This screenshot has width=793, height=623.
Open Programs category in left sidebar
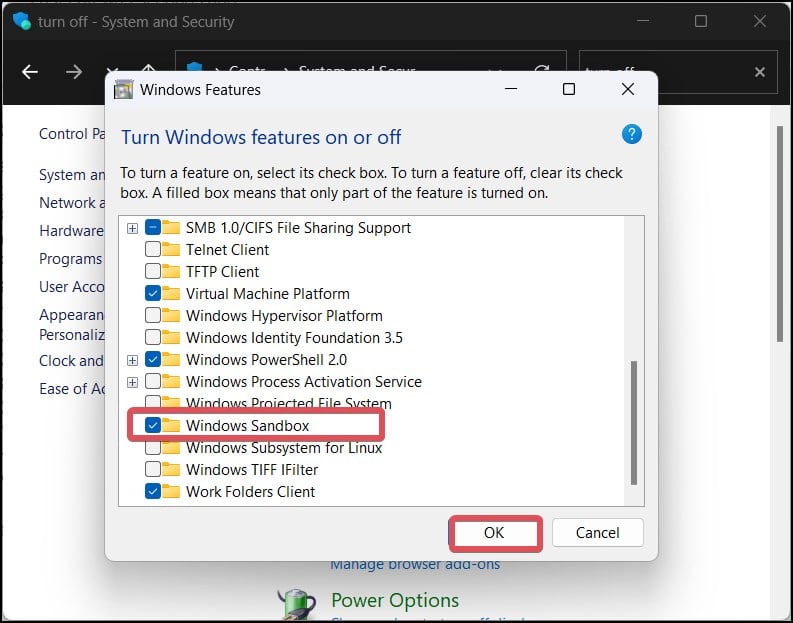coord(70,258)
